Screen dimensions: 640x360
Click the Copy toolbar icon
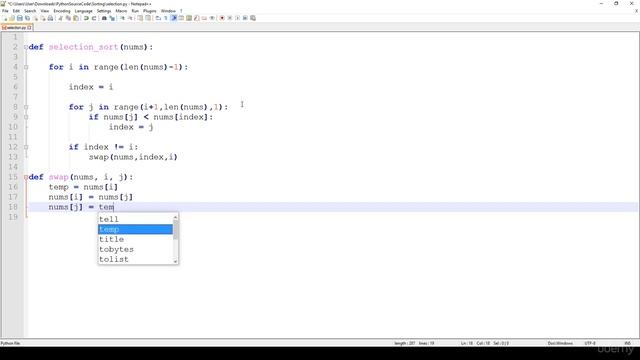[68, 18]
